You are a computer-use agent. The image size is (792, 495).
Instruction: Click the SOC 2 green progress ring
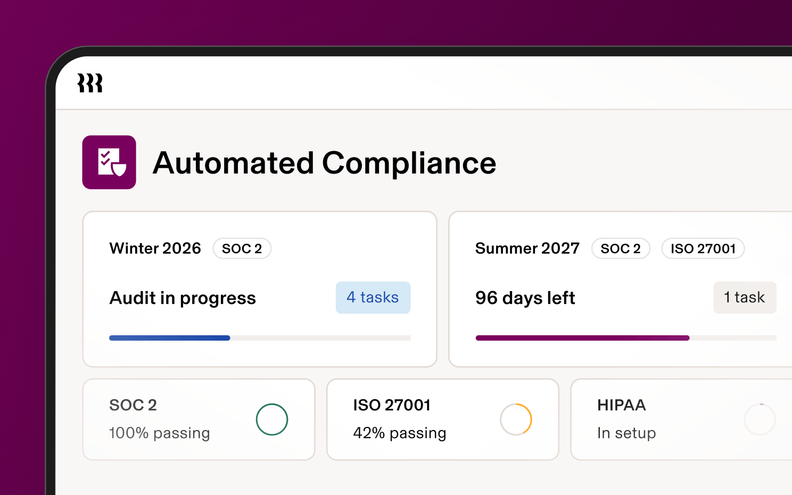(272, 419)
